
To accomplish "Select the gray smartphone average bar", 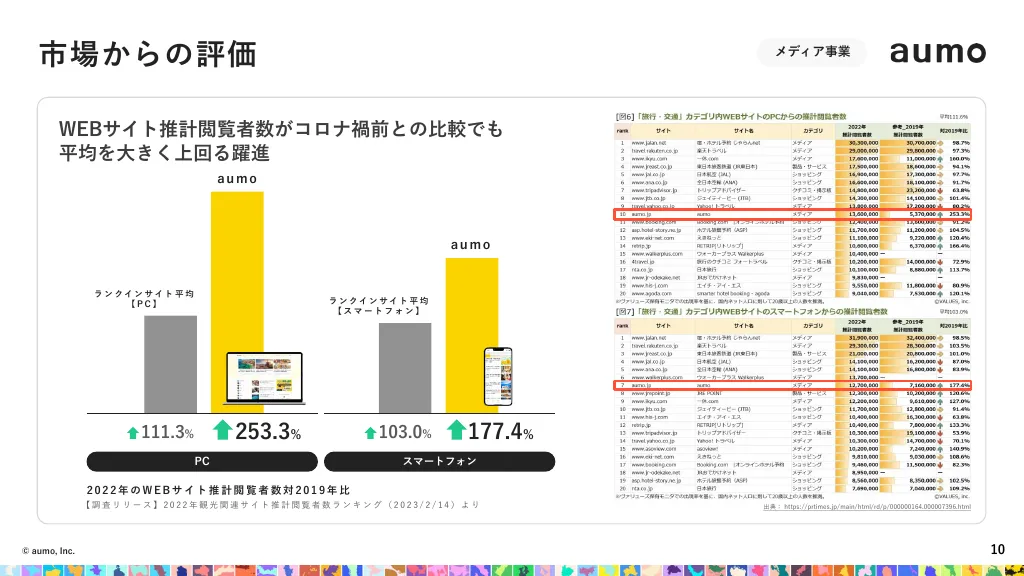I will coord(405,368).
